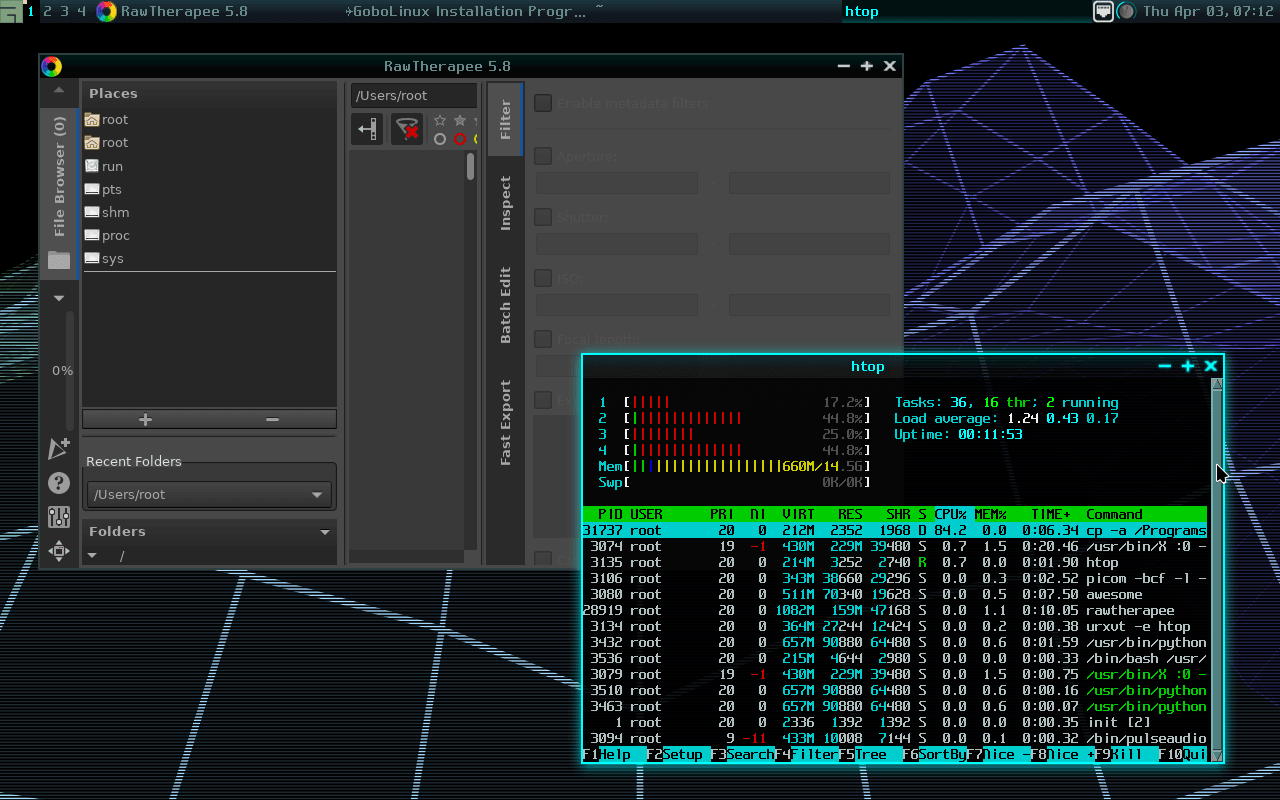Viewport: 1280px width, 800px height.
Task: Filter by one star using the filled star icon
Action: click(x=460, y=120)
